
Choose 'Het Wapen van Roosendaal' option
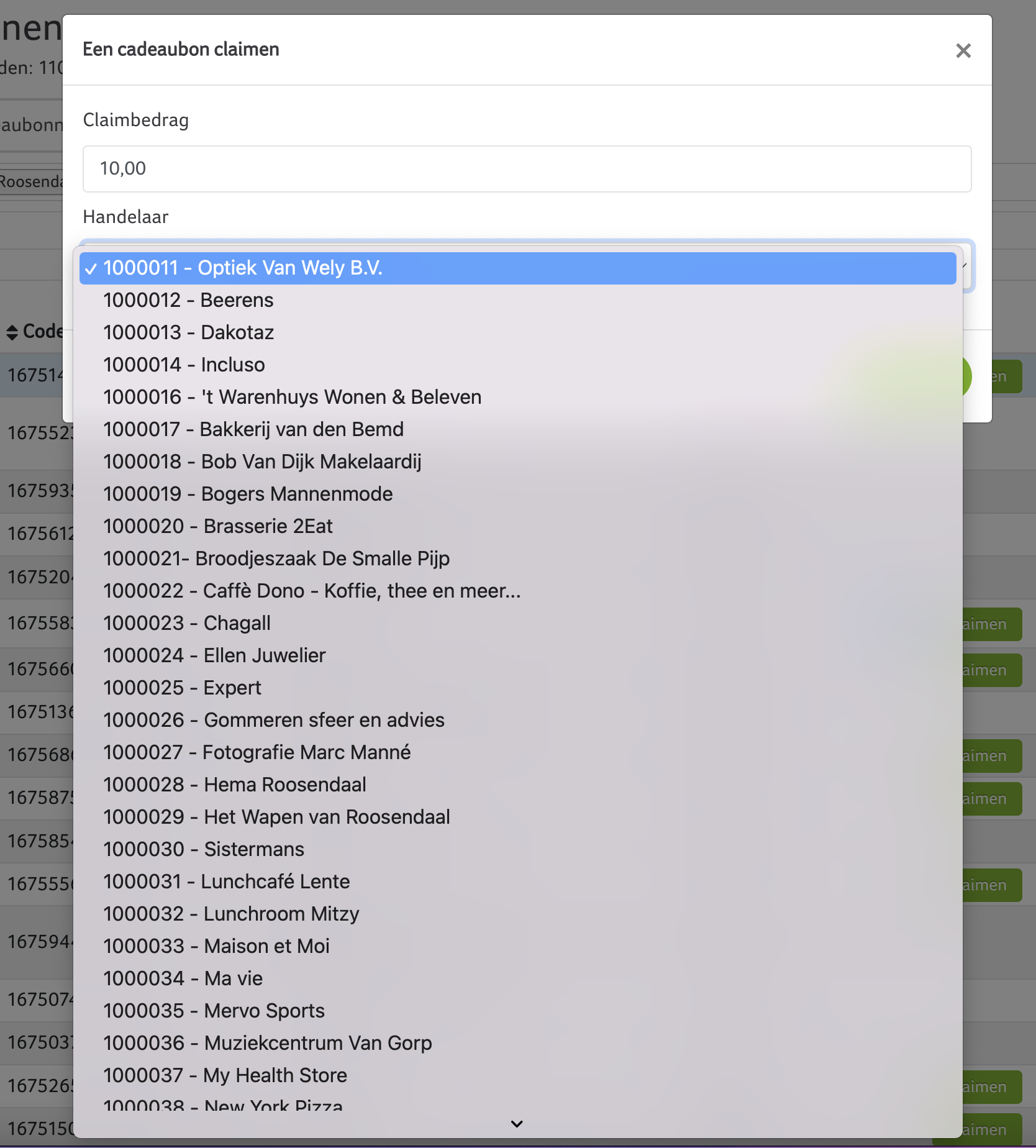pyautogui.click(x=517, y=817)
